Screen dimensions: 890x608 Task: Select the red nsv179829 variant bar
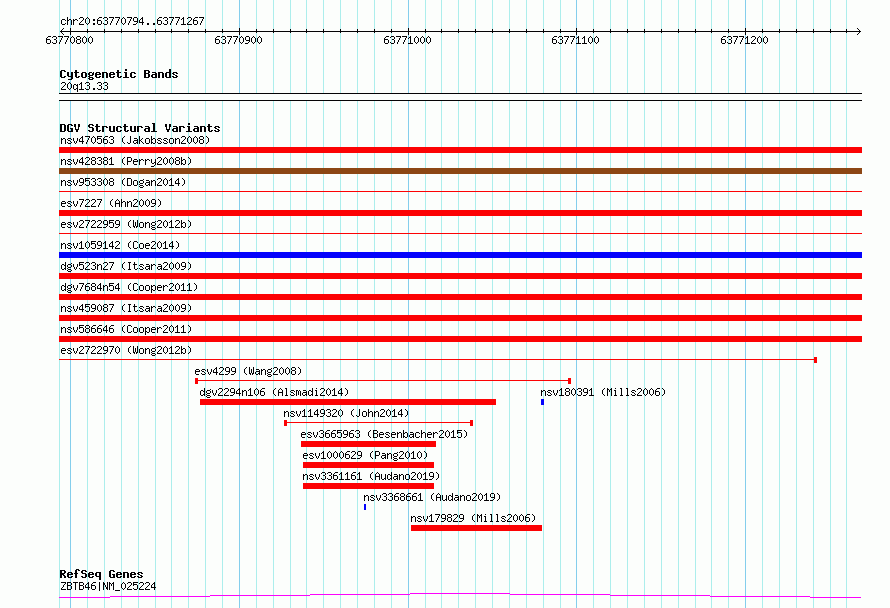[x=476, y=528]
